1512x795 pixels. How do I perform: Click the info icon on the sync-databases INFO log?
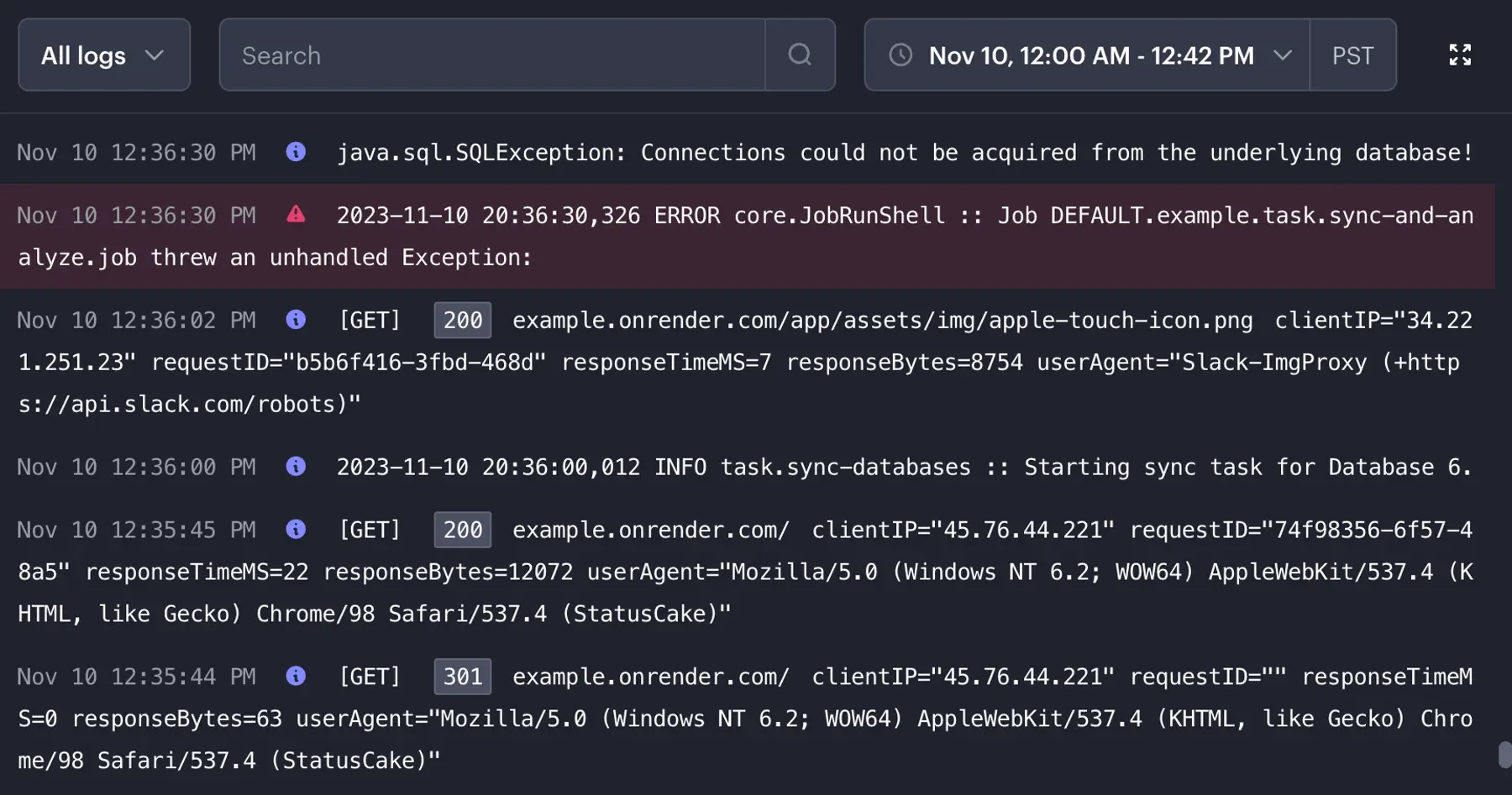(296, 467)
